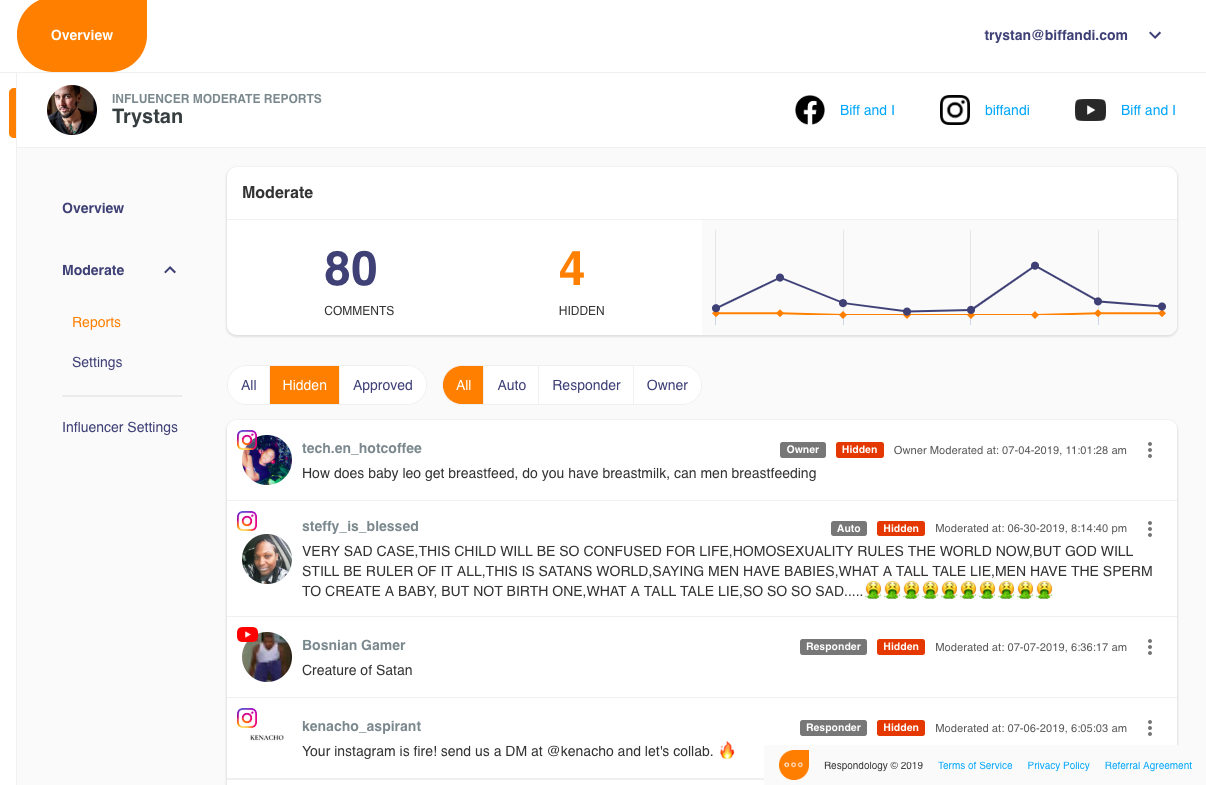Open options menu for tech.en_hotcoffee comment
The image size is (1206, 785).
(1150, 450)
